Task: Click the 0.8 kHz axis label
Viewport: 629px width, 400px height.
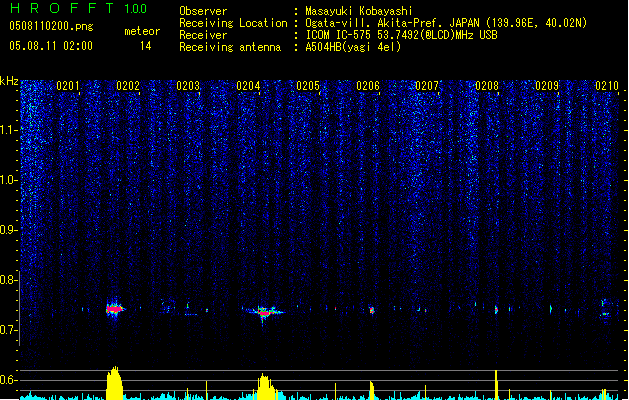Action: [x=8, y=280]
